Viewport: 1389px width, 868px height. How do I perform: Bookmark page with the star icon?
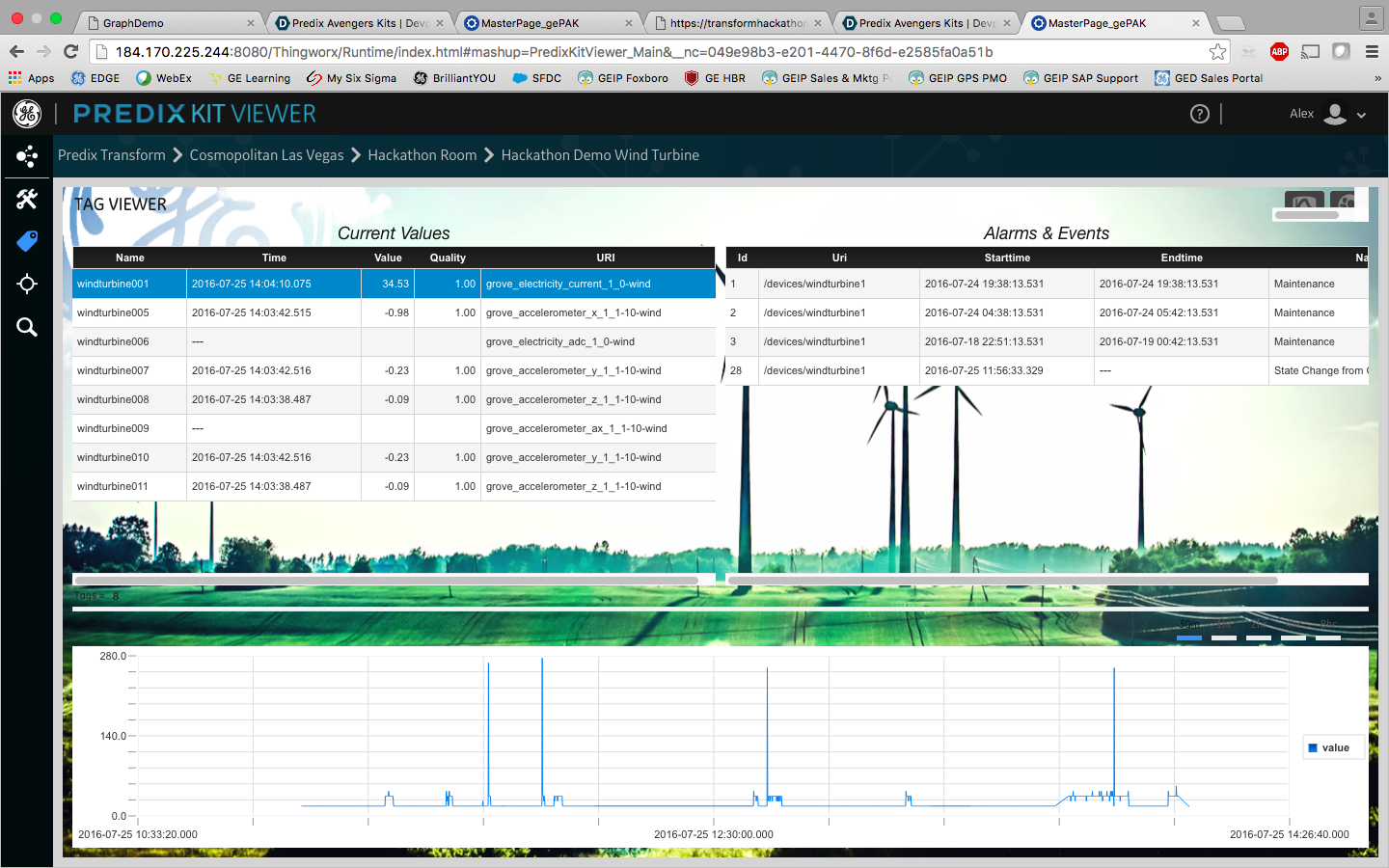tap(1218, 52)
